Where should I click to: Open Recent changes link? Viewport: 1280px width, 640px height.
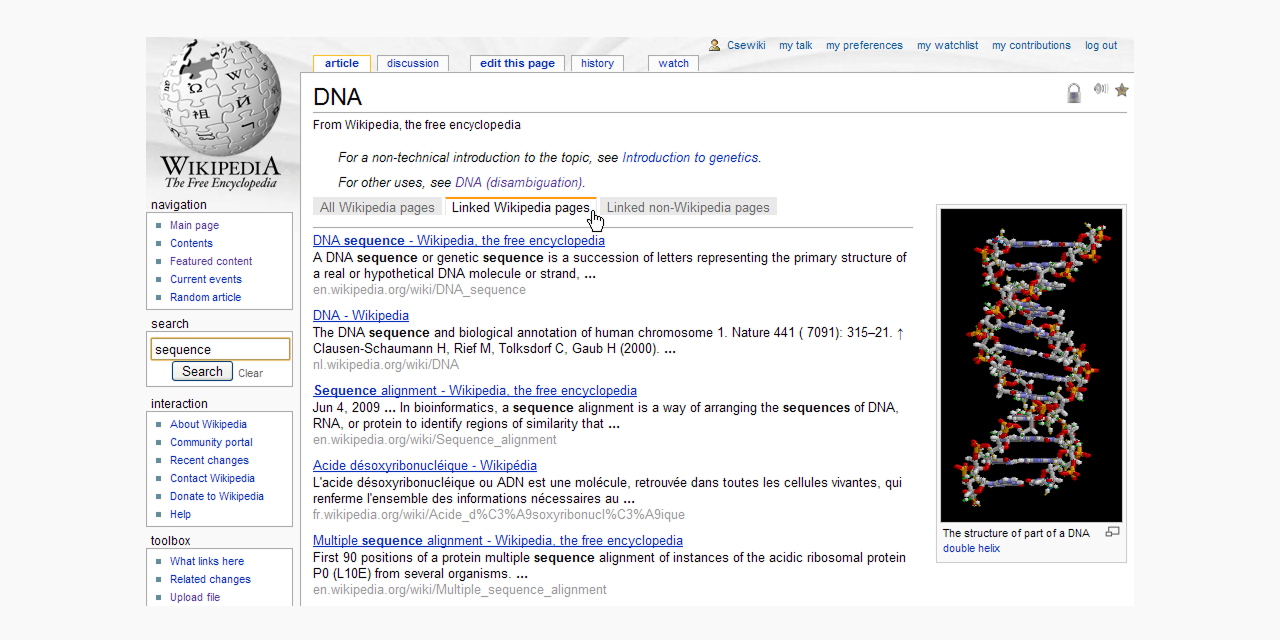point(209,460)
